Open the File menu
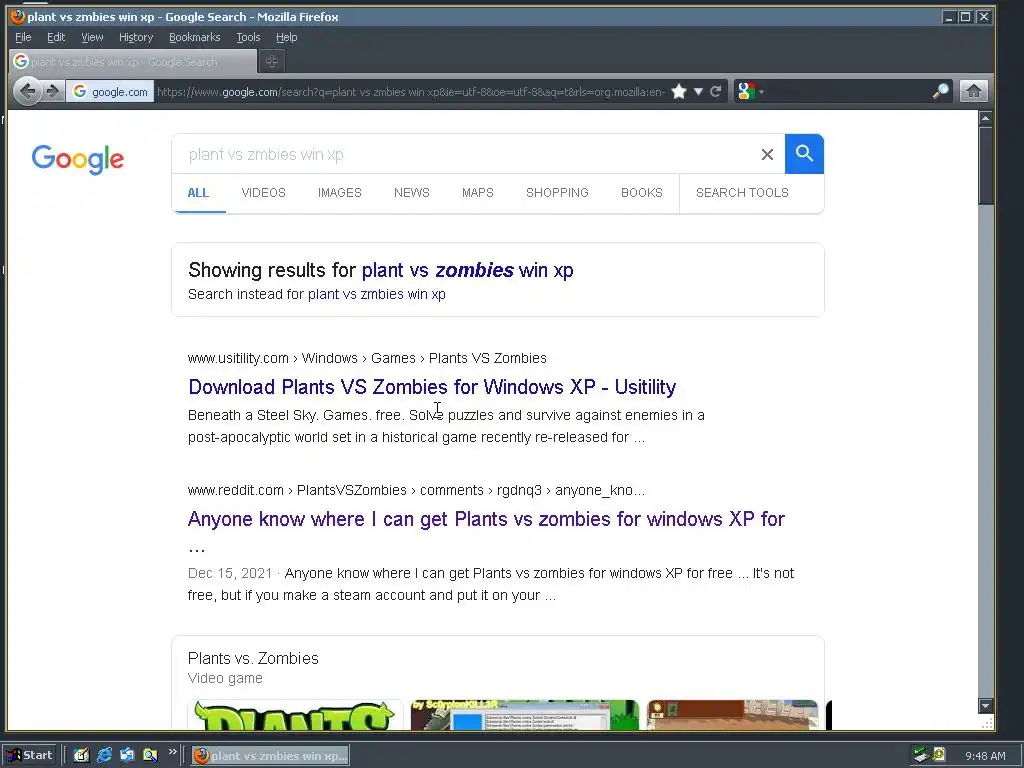Viewport: 1024px width, 768px height. pyautogui.click(x=23, y=37)
